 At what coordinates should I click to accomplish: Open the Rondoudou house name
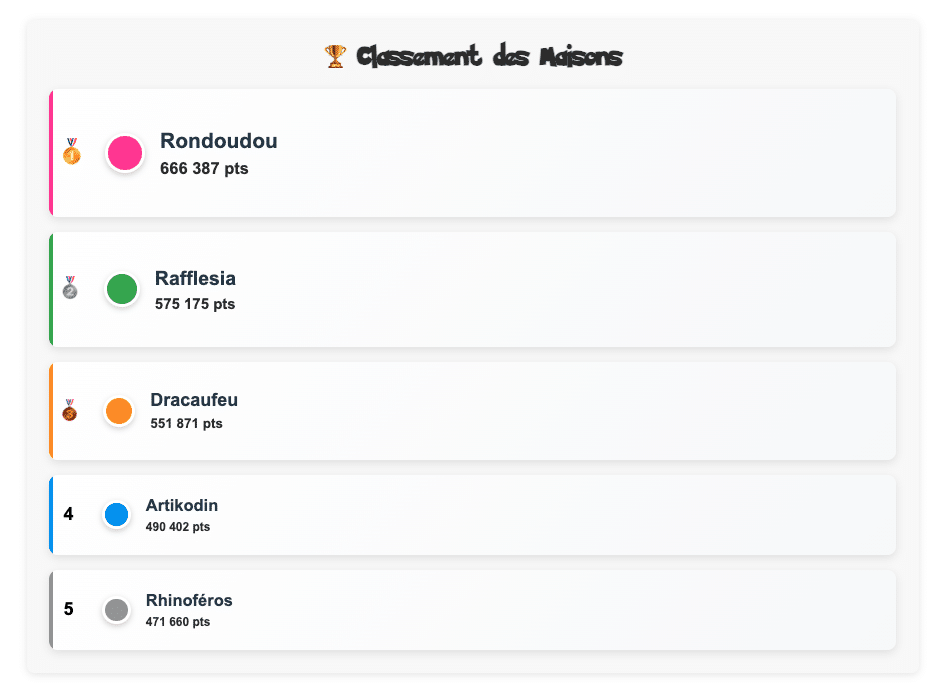point(219,141)
